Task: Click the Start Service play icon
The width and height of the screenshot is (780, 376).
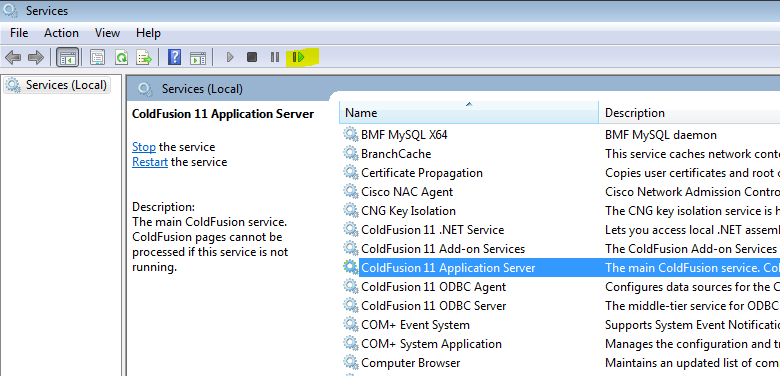Action: click(229, 58)
